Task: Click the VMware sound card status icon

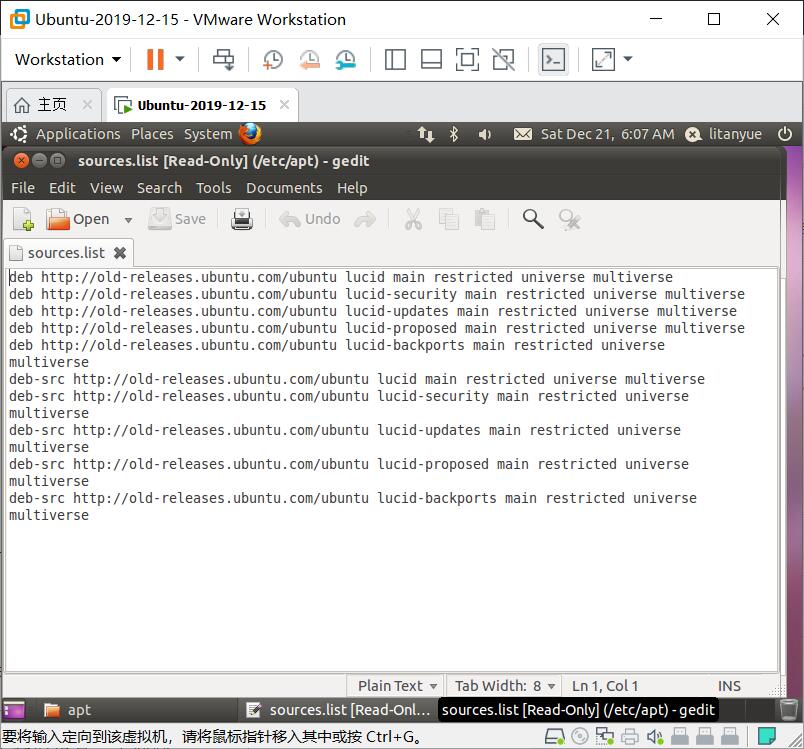Action: click(655, 737)
